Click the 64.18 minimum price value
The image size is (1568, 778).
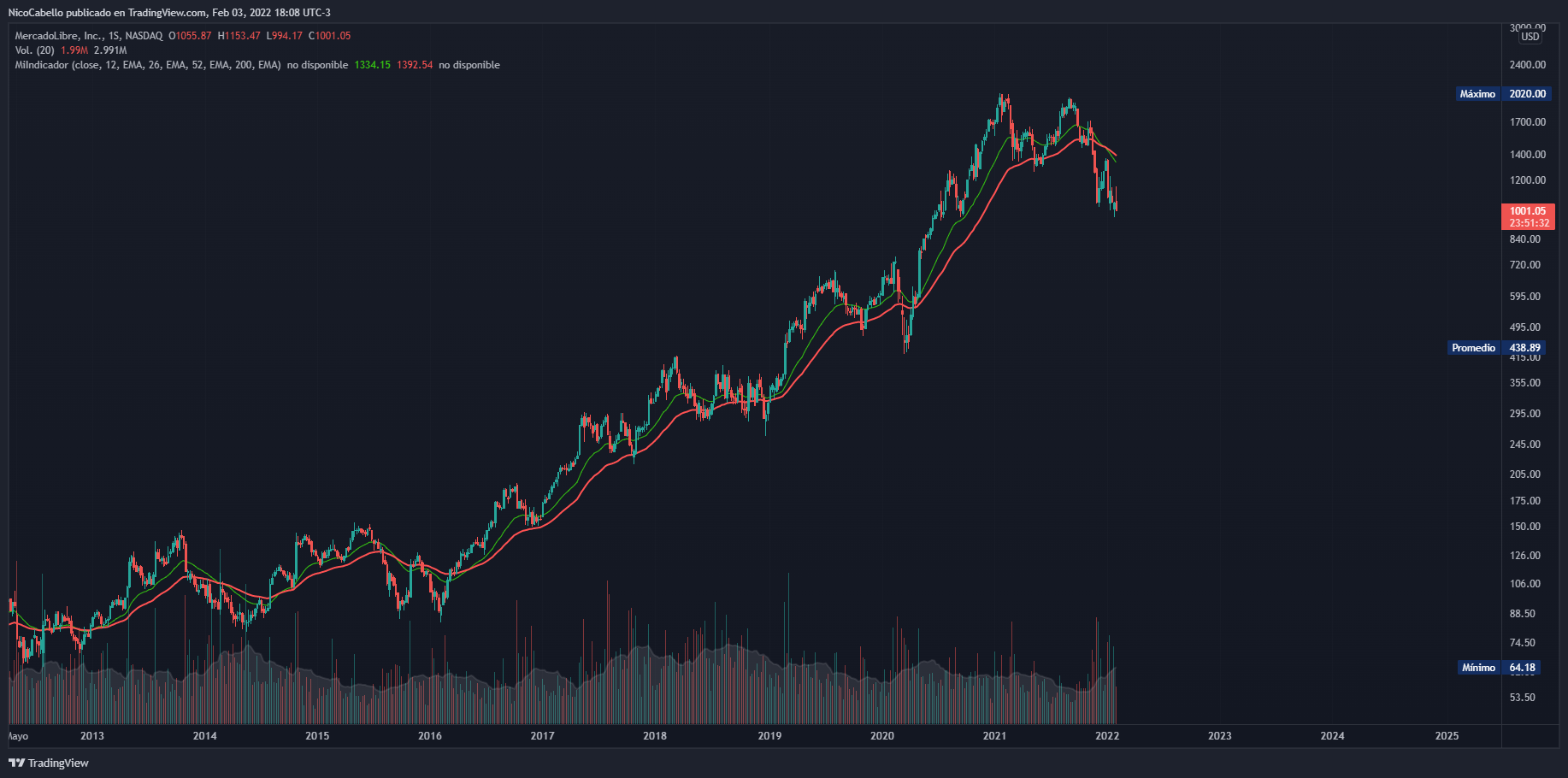[x=1522, y=668]
